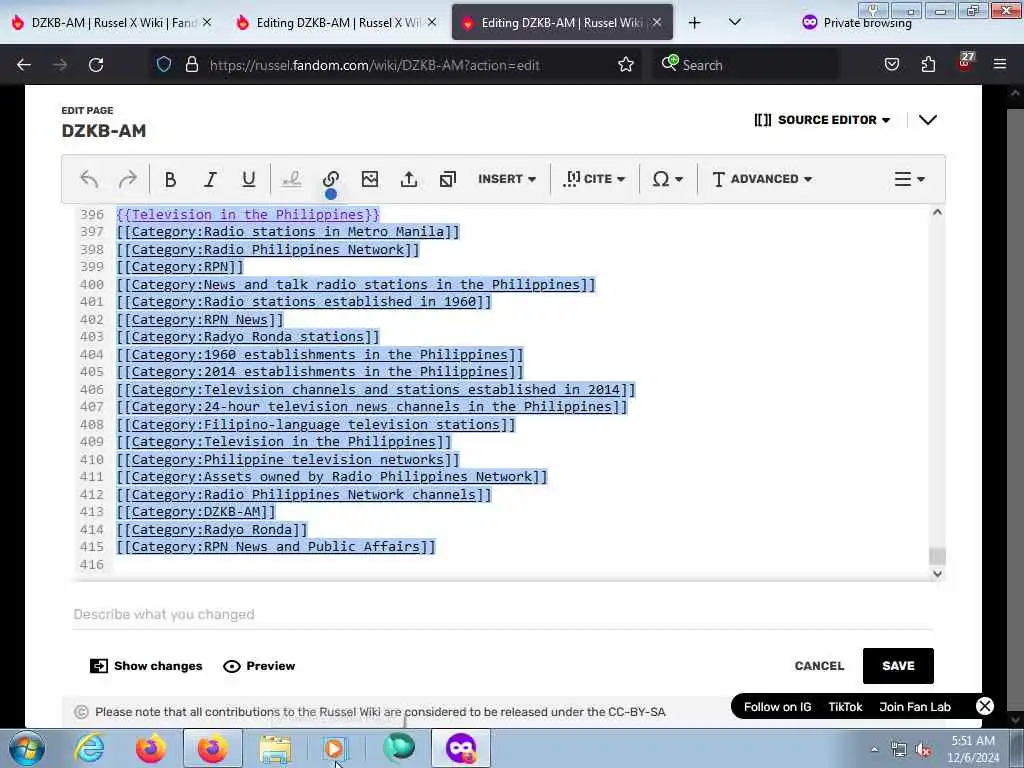
Task: Click CANCEL to discard edits
Action: click(x=819, y=666)
